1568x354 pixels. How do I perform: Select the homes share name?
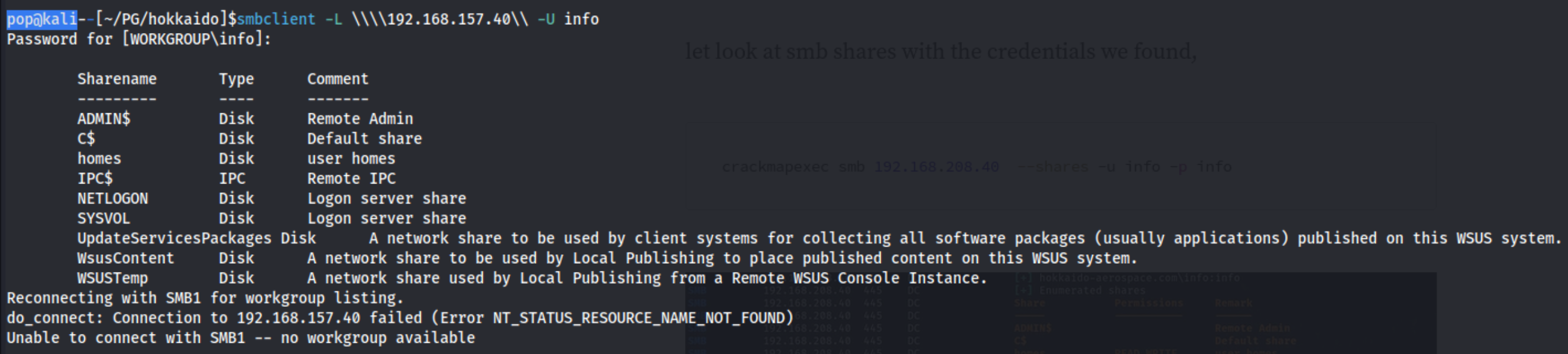click(99, 159)
